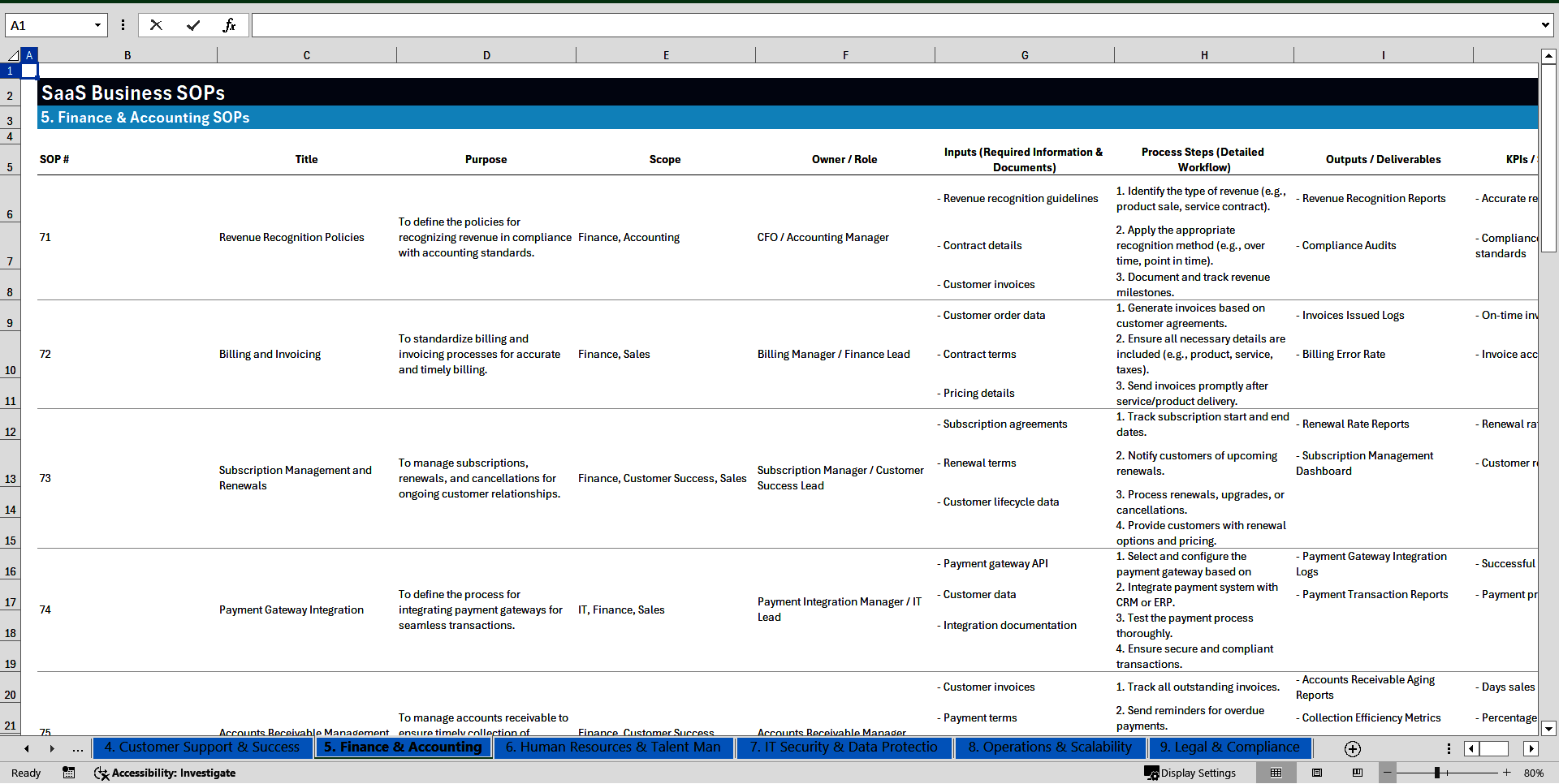
Task: Click the Cancel entry X icon
Action: coord(156,25)
